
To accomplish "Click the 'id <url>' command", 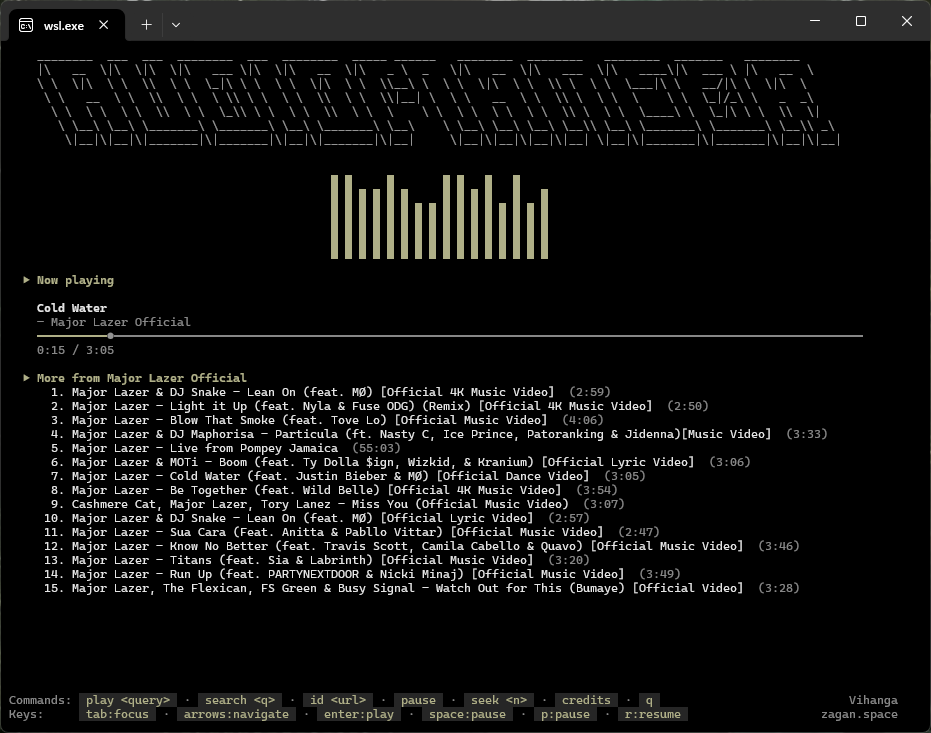I will (338, 700).
